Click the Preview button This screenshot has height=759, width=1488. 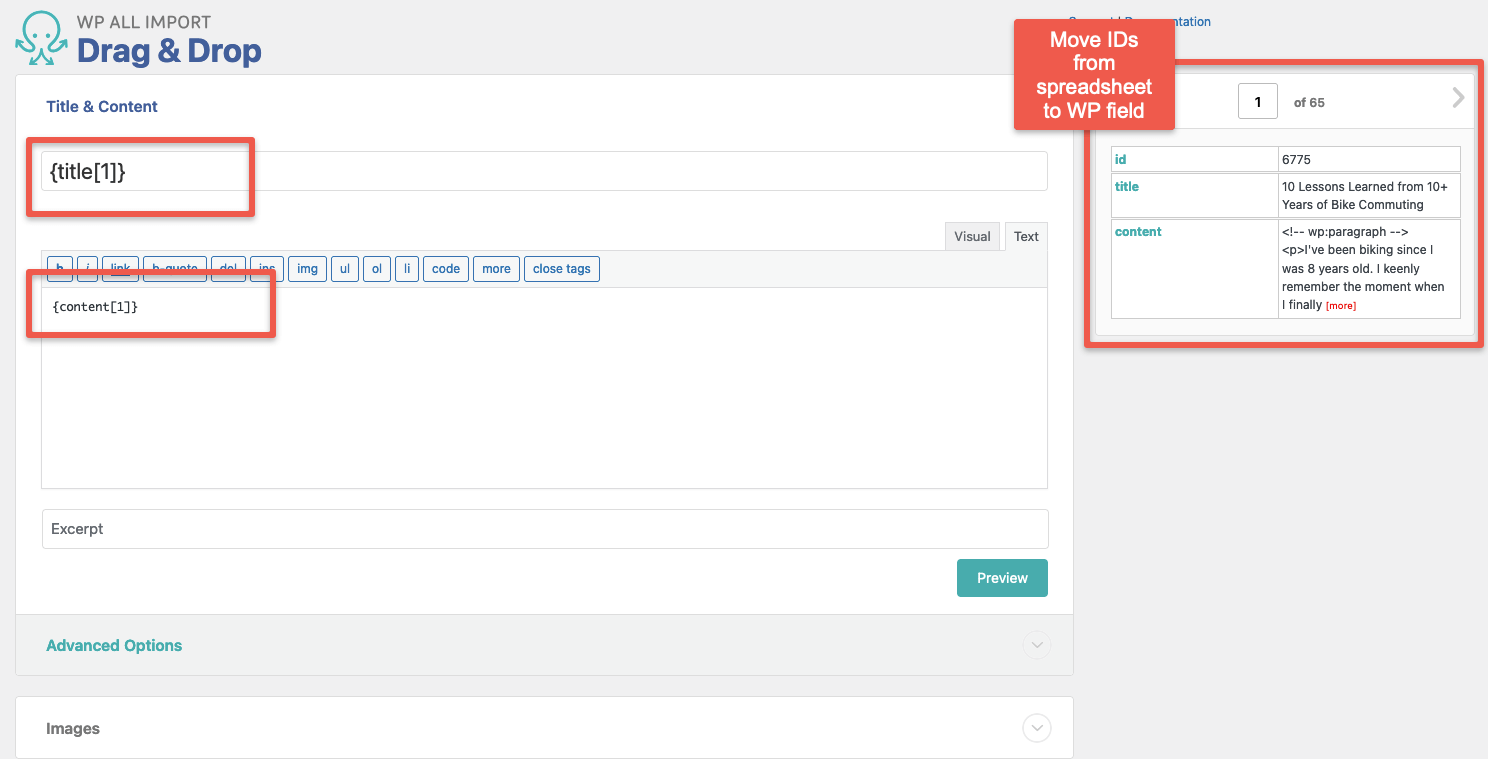tap(1002, 578)
